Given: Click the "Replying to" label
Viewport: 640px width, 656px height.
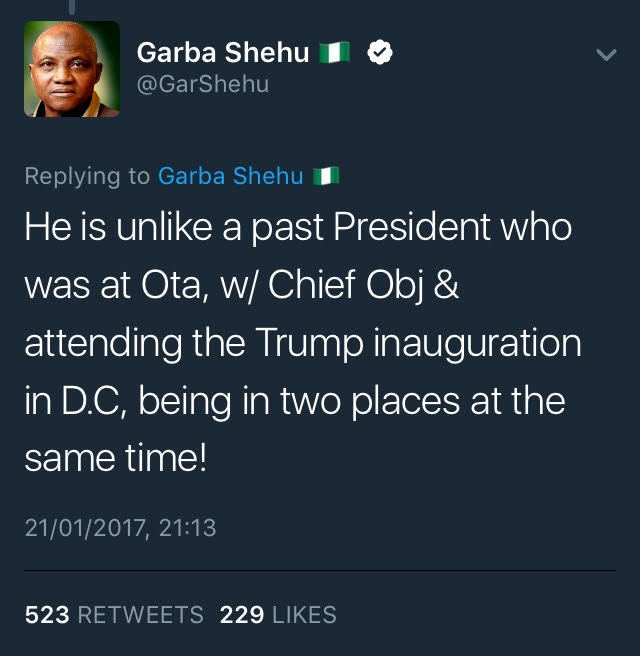Looking at the screenshot, I should point(87,176).
